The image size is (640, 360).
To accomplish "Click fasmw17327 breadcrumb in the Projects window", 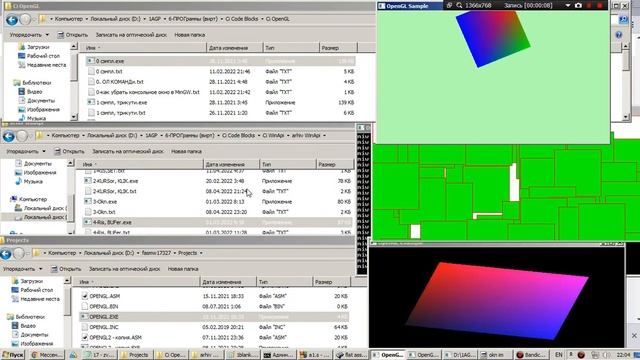I will (x=156, y=253).
